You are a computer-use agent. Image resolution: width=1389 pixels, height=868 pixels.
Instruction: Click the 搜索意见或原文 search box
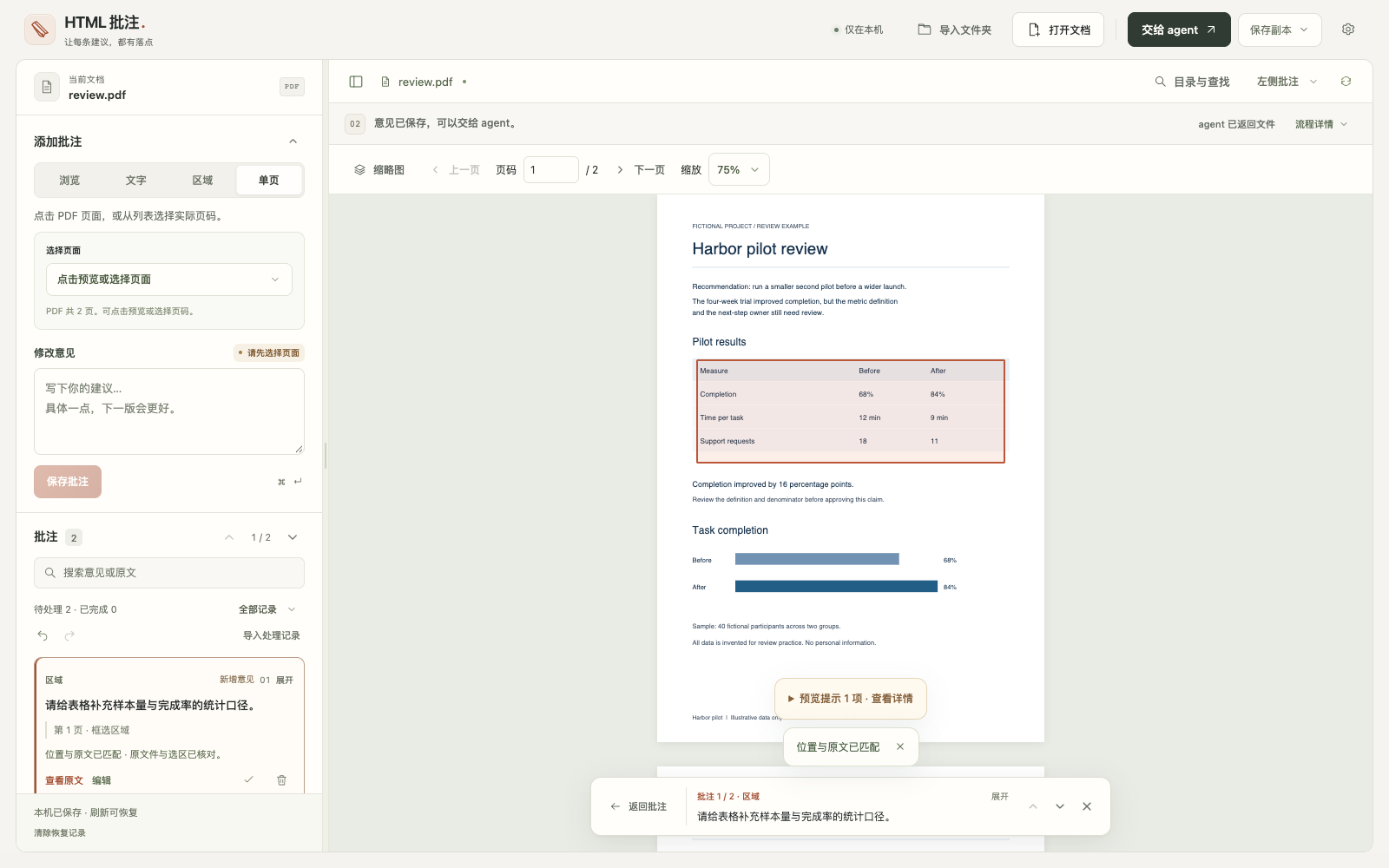(x=169, y=573)
